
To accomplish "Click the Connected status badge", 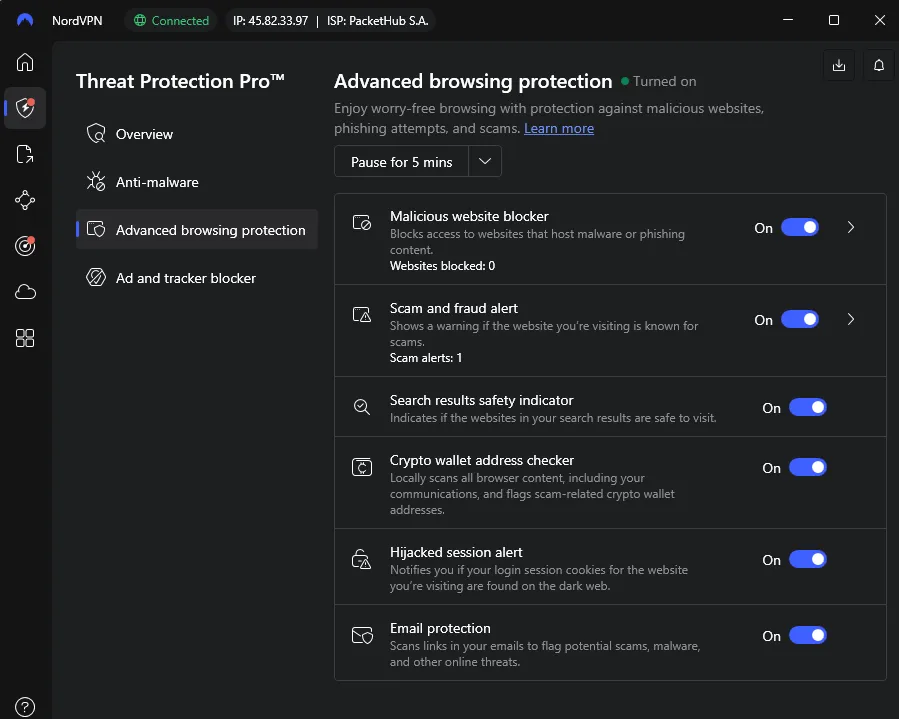I will (171, 21).
